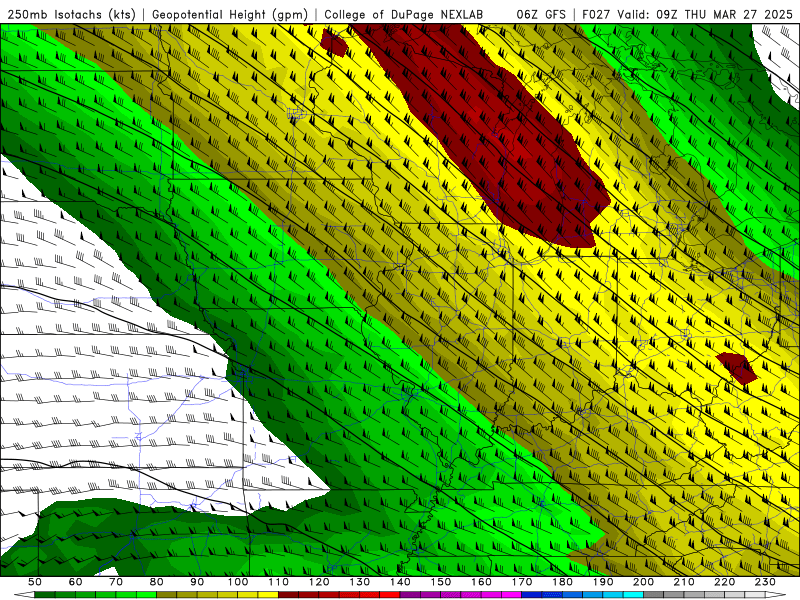Click the 'College of DuPage NEXLAB' label
800x600 pixels.
tap(403, 14)
